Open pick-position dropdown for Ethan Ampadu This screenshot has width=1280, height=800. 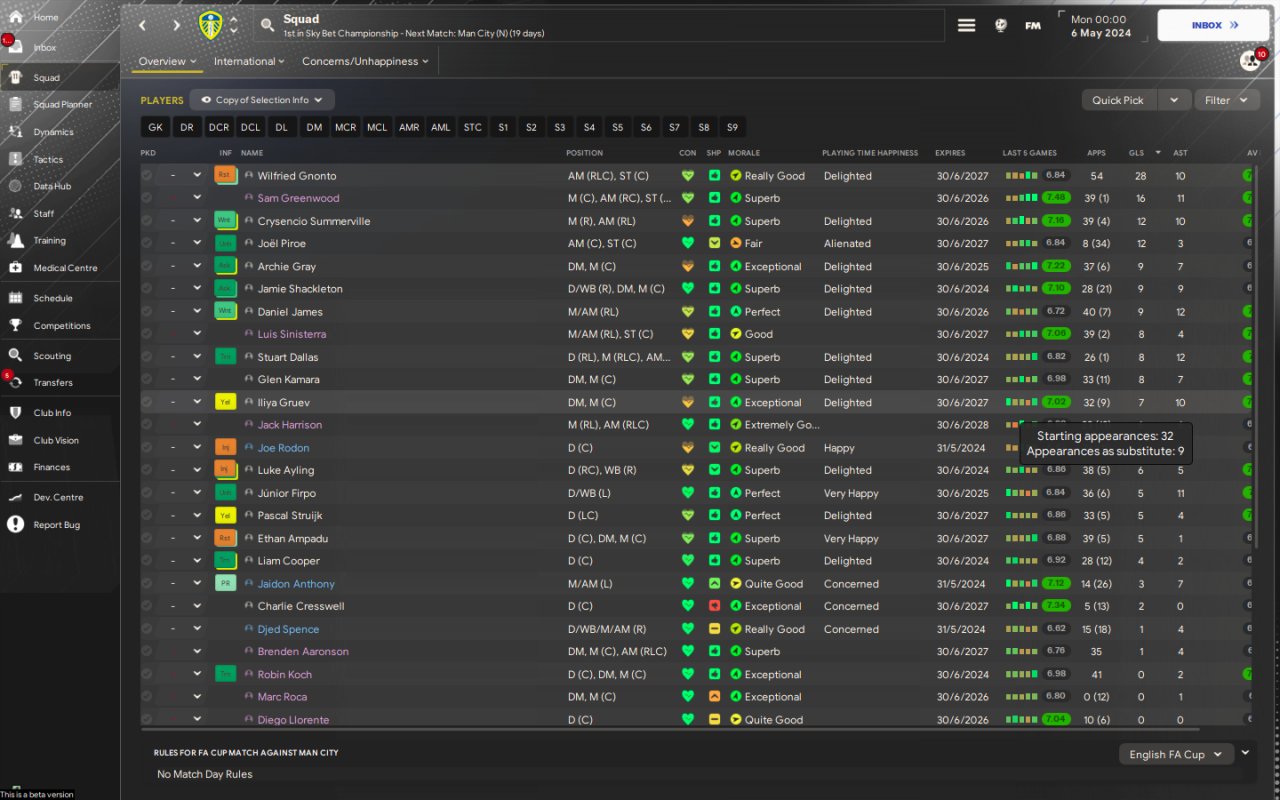click(197, 538)
